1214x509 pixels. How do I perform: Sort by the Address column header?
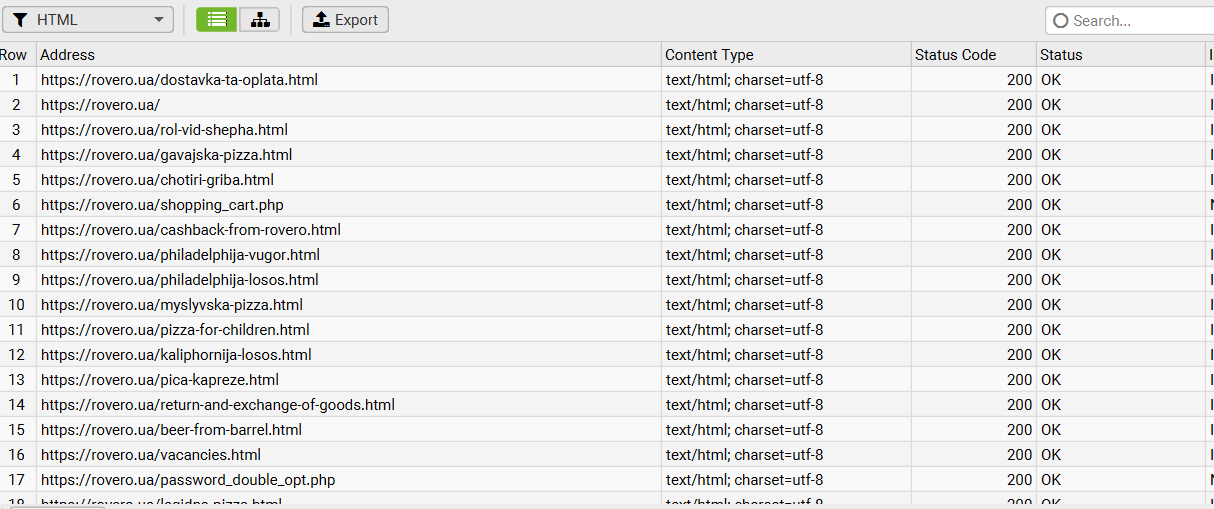(x=68, y=55)
